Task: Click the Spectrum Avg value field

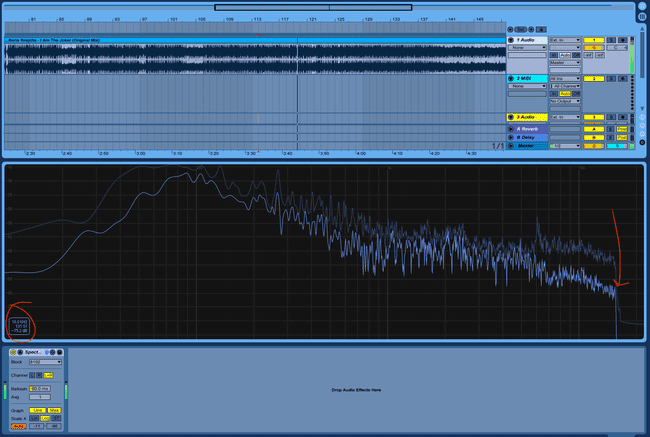Action: point(40,397)
